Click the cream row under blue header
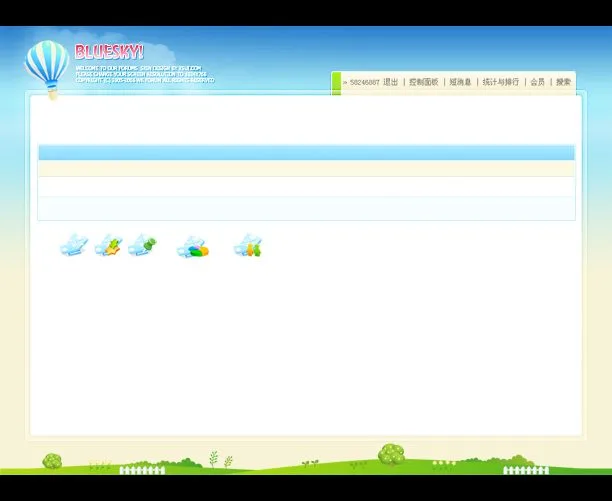 306,170
